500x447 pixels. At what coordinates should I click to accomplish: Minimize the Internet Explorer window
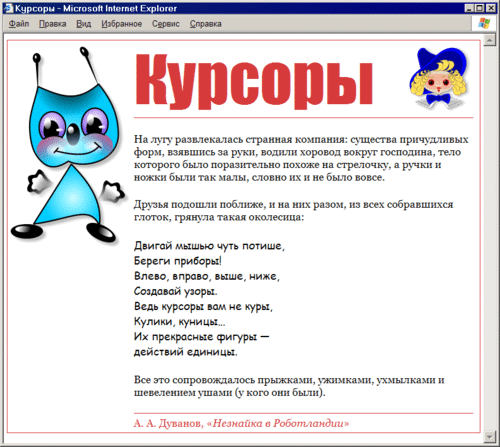(469, 8)
